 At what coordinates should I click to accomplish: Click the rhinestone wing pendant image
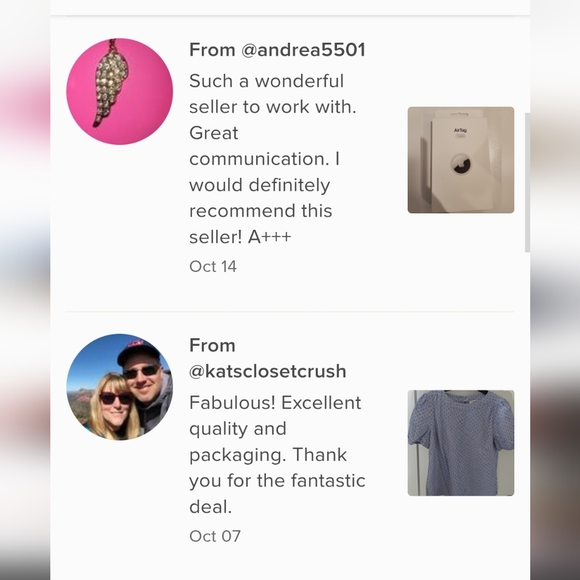(110, 85)
